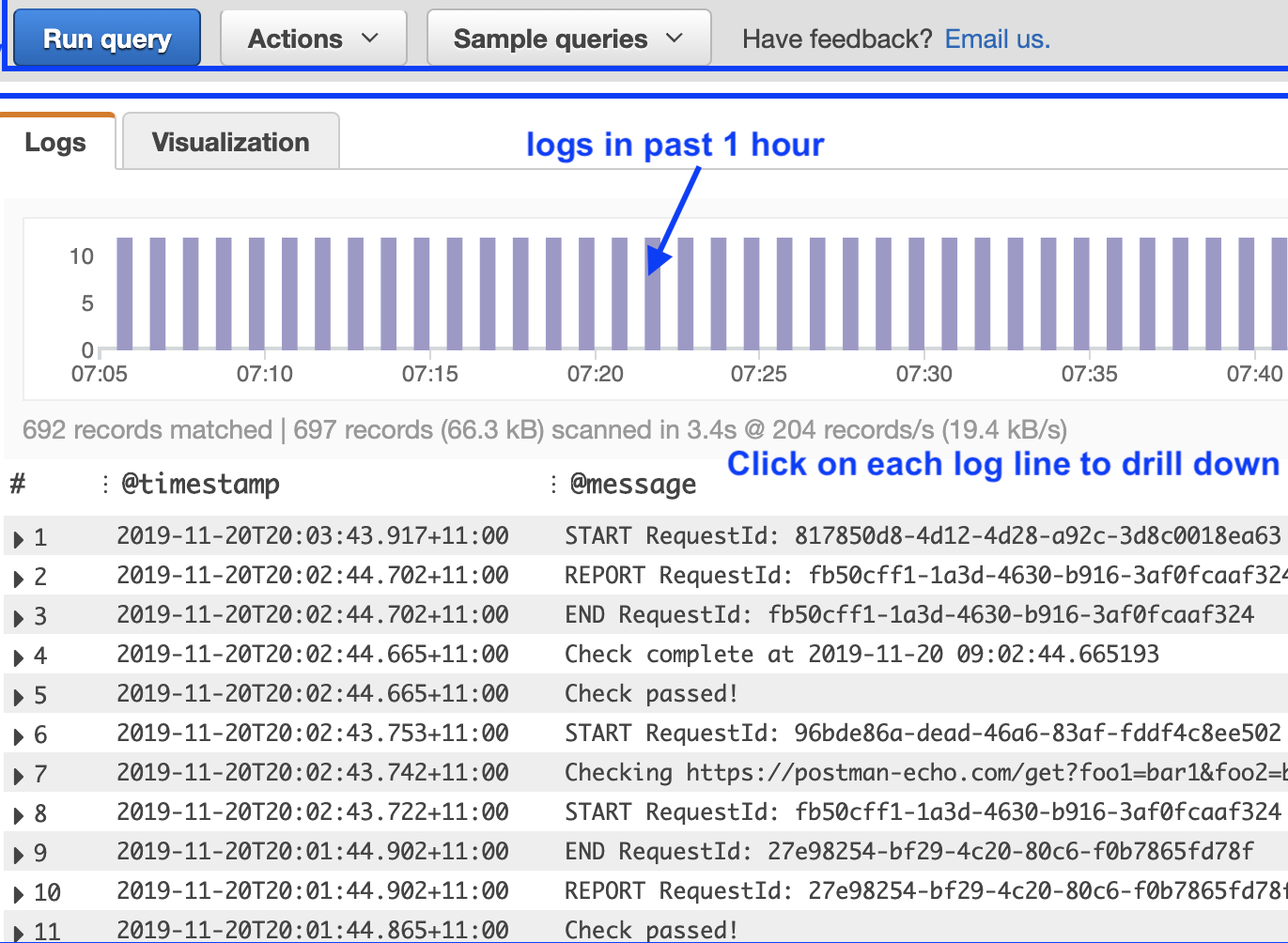Open the @message column options icon
1288x943 pixels.
552,484
